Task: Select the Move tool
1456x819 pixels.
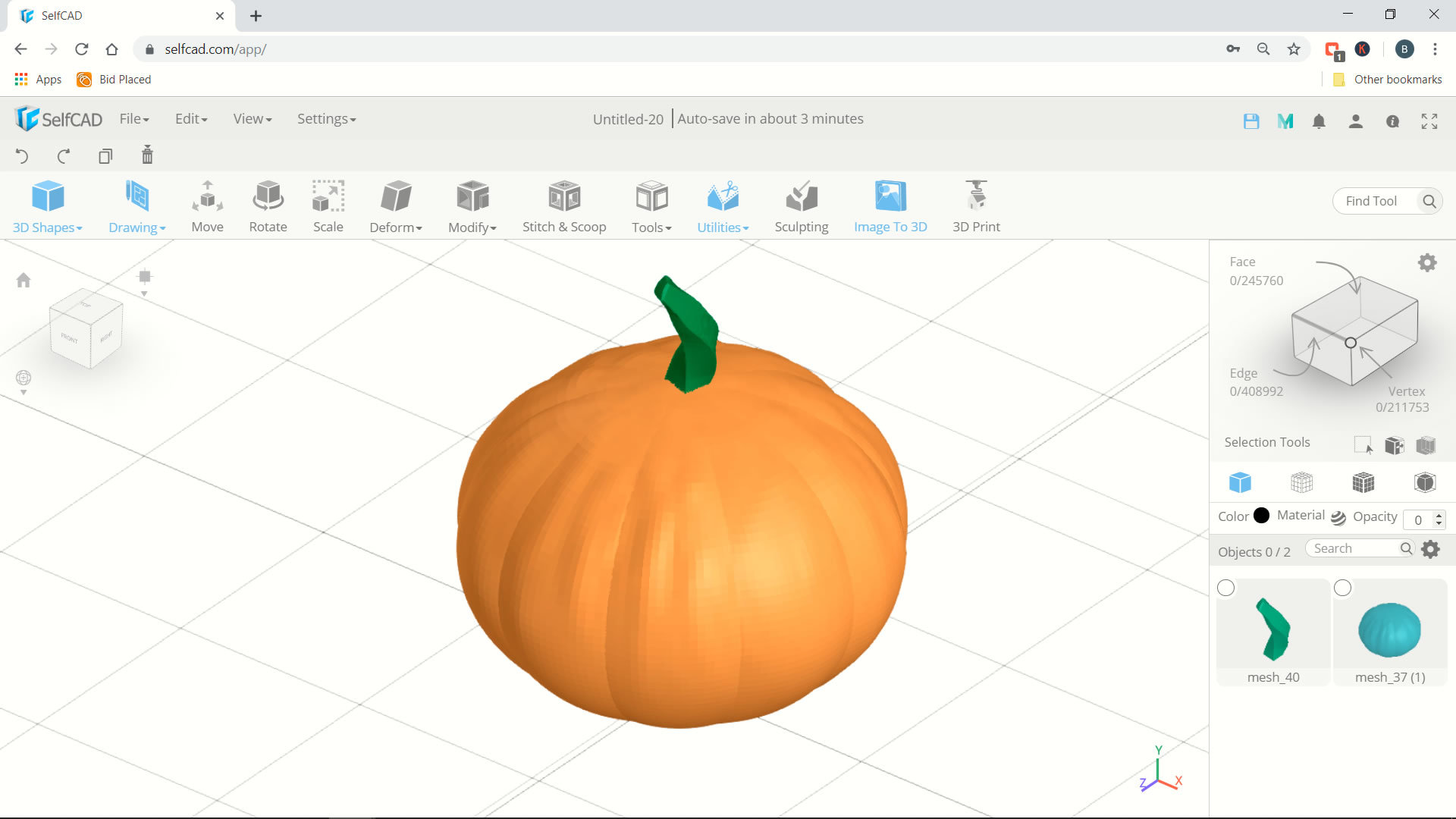Action: (x=207, y=205)
